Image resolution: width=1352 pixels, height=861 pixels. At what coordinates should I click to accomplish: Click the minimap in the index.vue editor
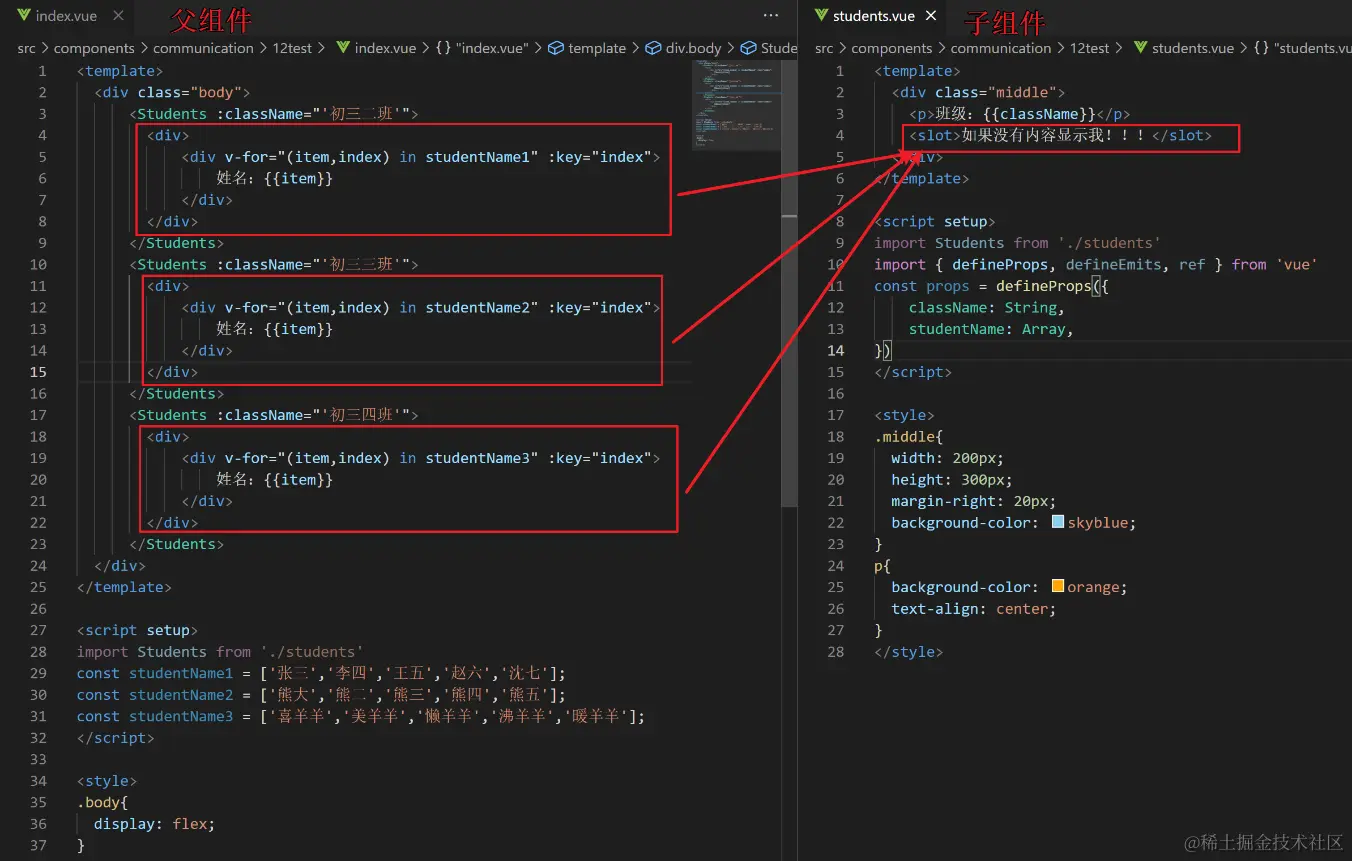[736, 105]
